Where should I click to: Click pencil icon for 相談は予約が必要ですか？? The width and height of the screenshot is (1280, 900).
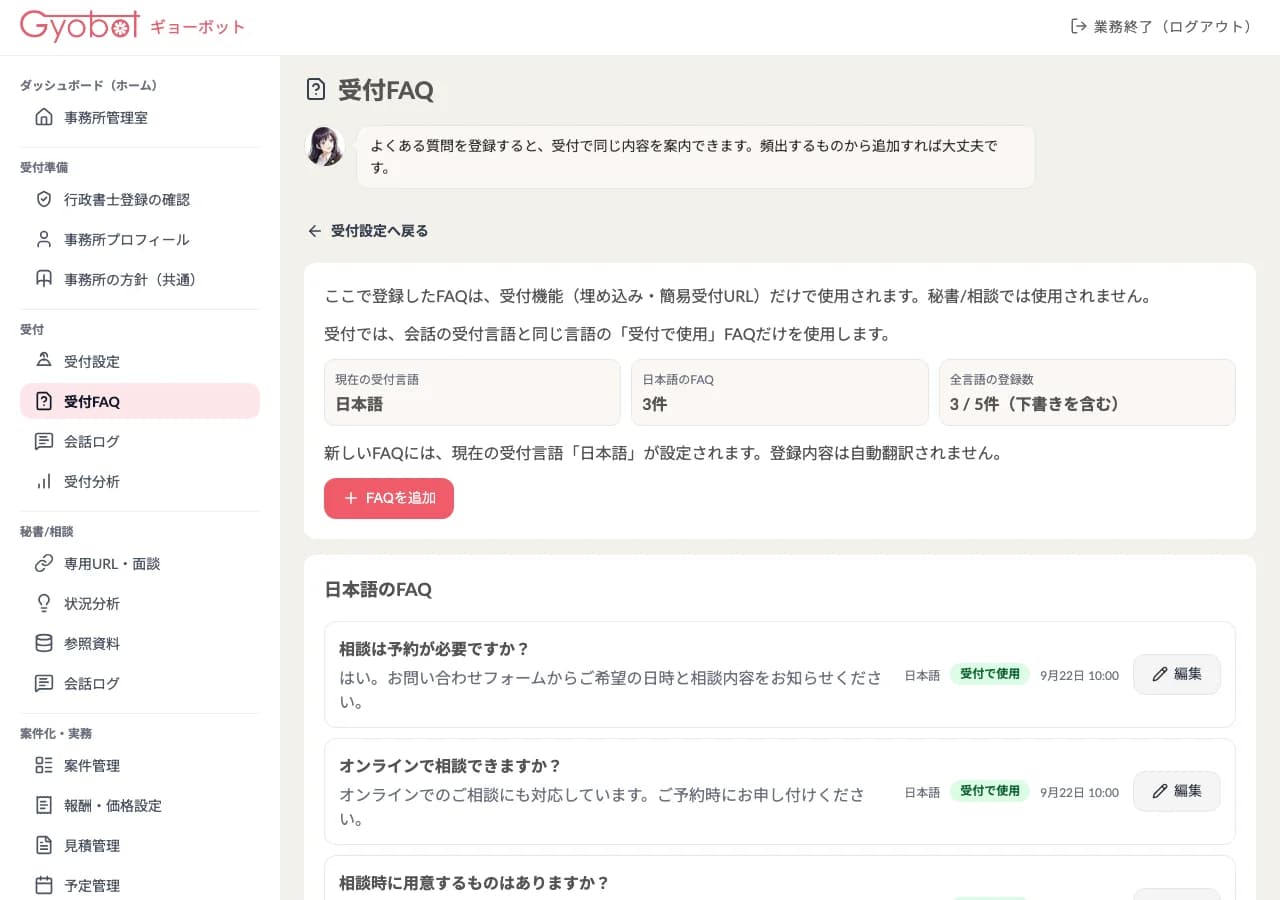(x=1160, y=674)
